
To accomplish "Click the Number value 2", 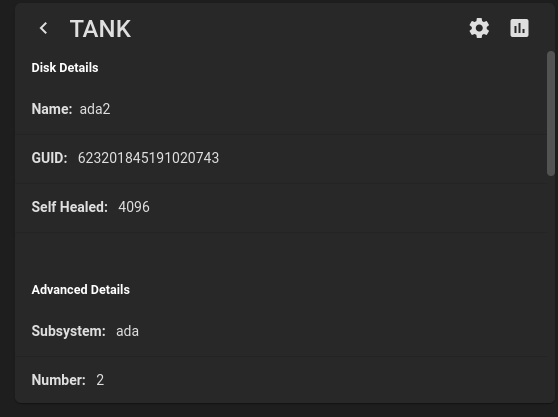I will pos(100,380).
